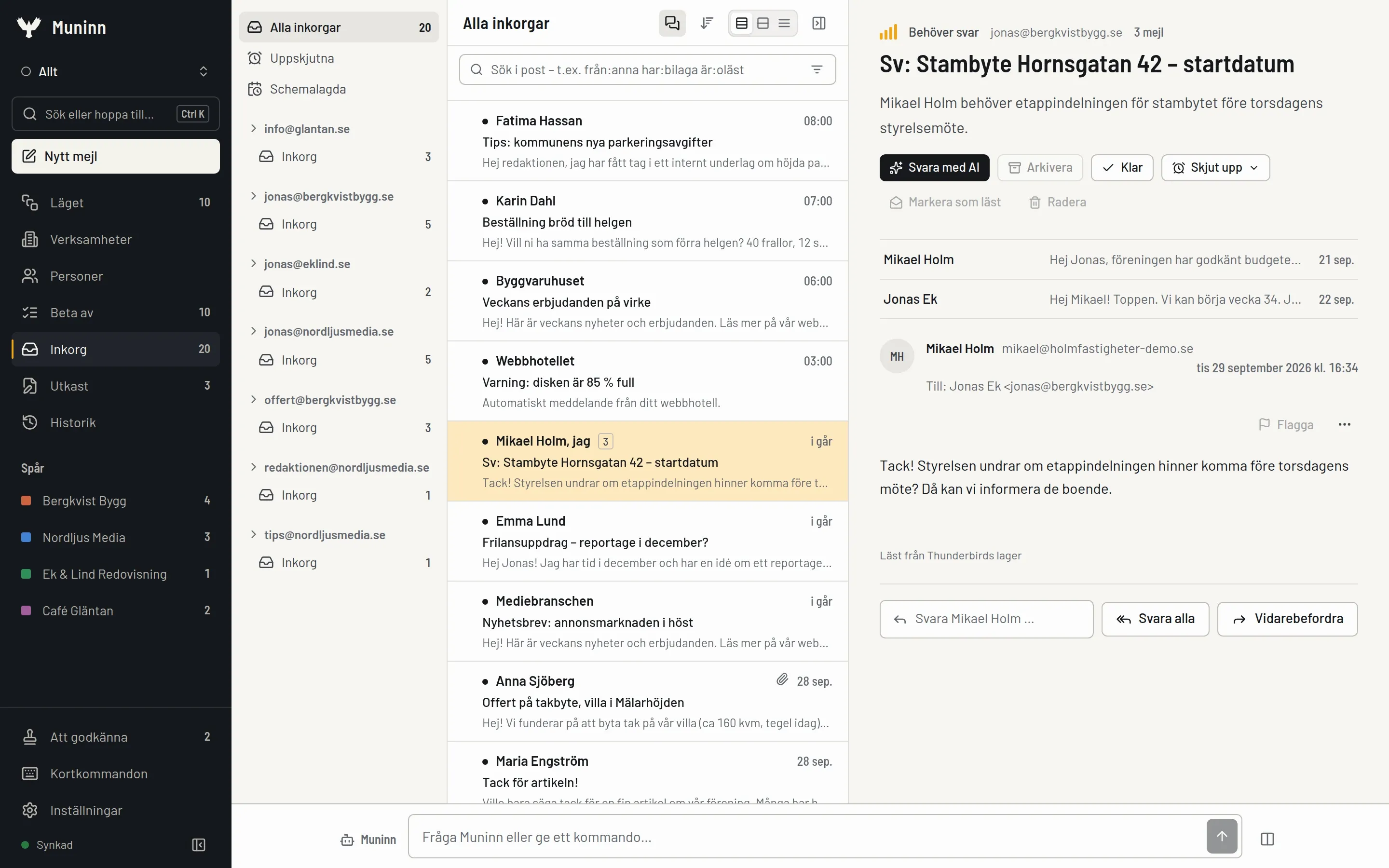Compose with Nytt mejl

click(x=115, y=156)
